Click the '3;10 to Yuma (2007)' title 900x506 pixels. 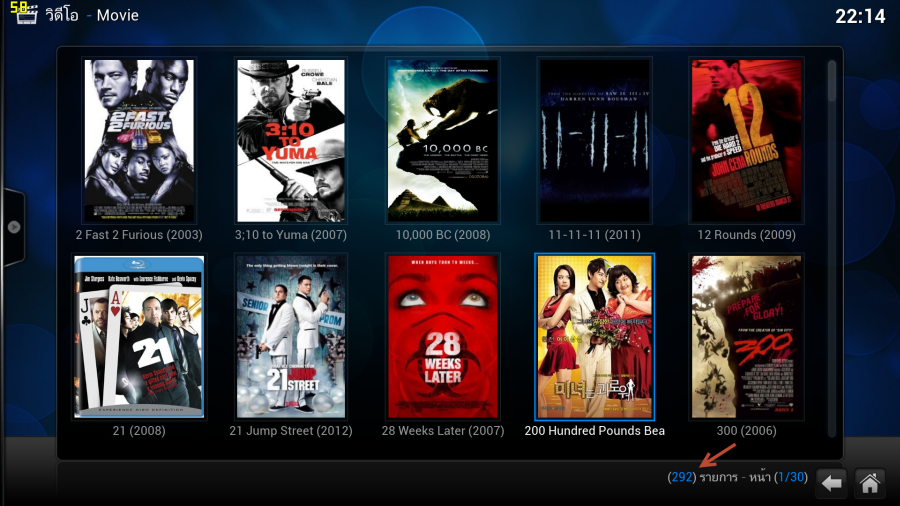(x=291, y=235)
